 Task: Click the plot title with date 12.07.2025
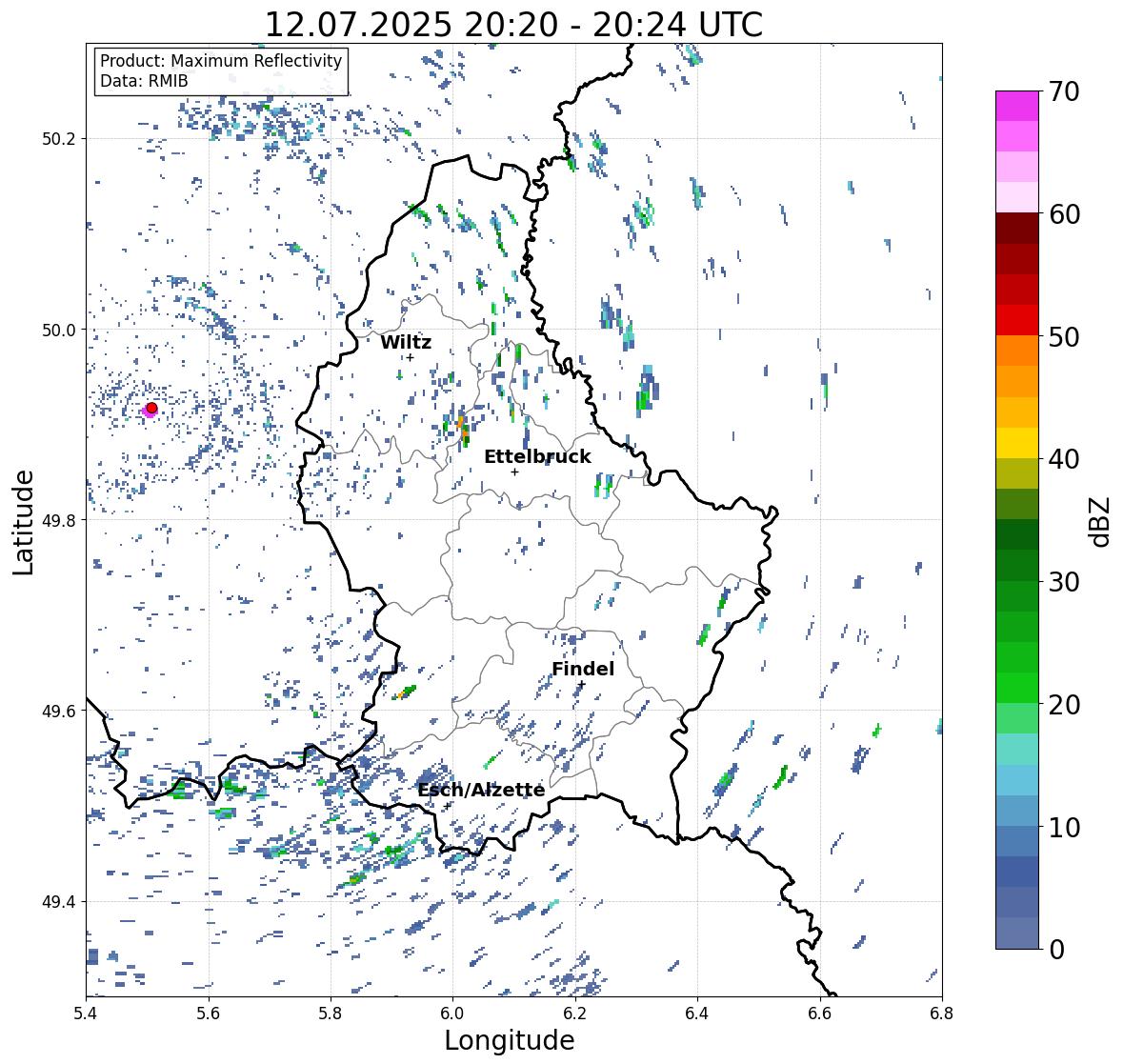click(x=513, y=25)
